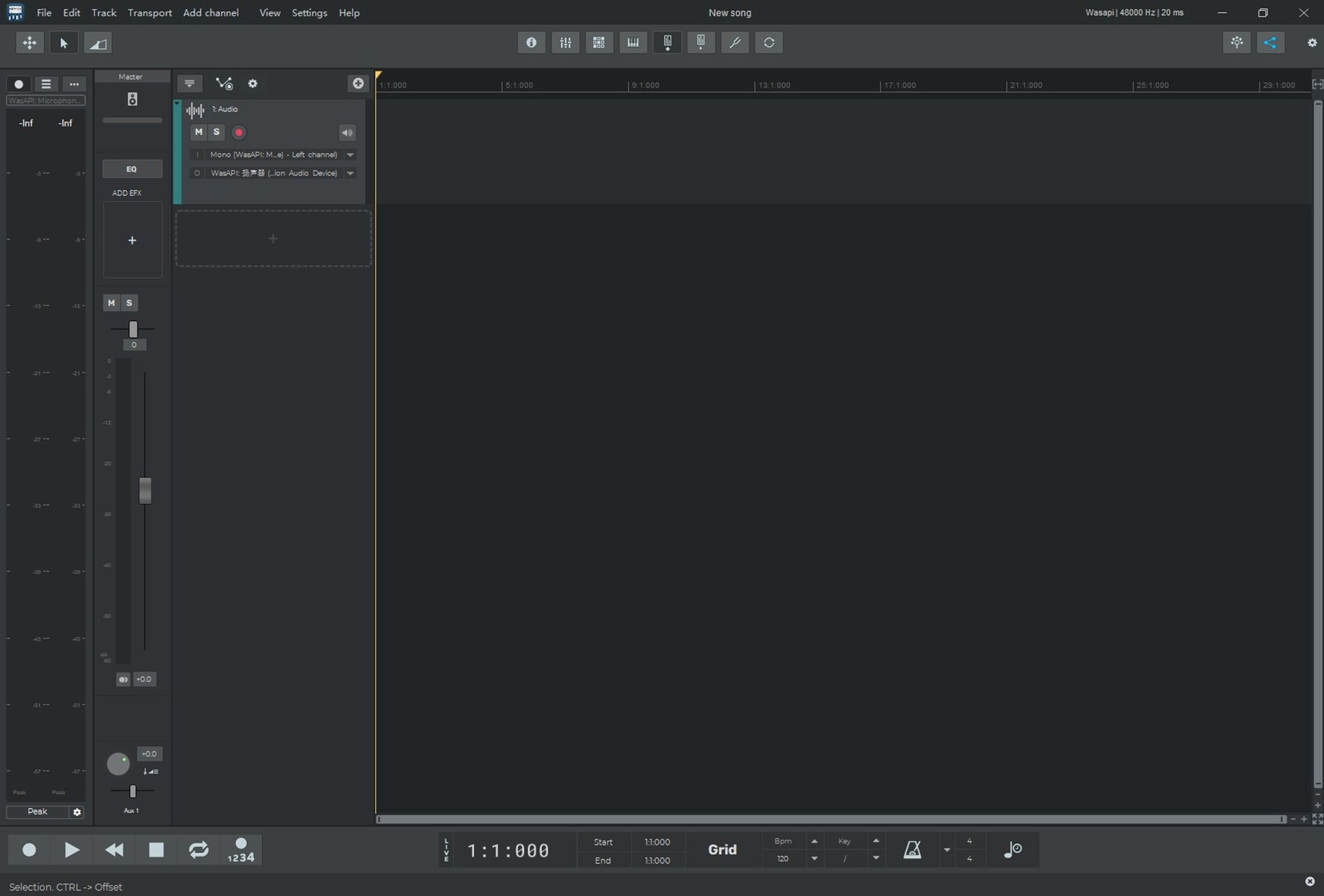Solo the 1: Audio track
The image size is (1324, 896).
pyautogui.click(x=216, y=132)
